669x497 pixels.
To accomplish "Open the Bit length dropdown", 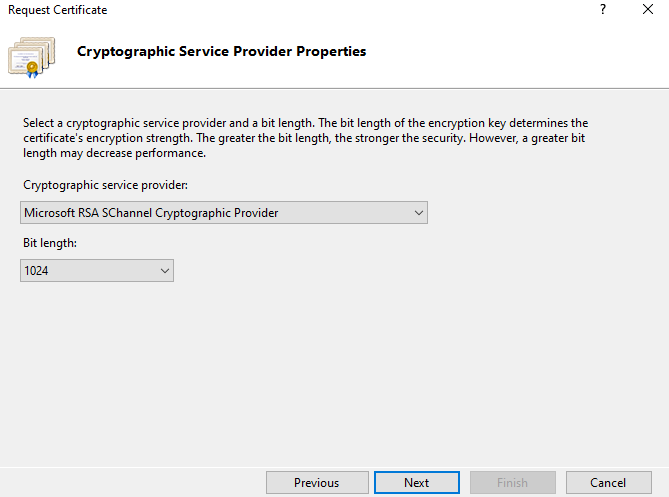I will pos(96,270).
